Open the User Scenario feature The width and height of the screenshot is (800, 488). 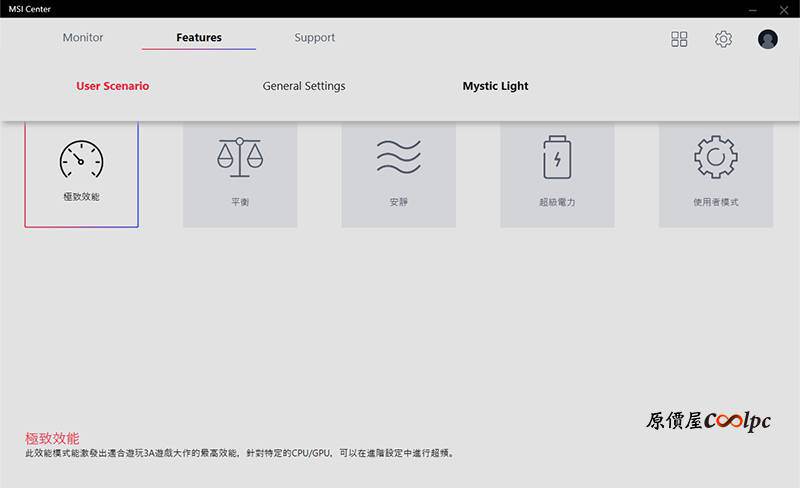[113, 86]
